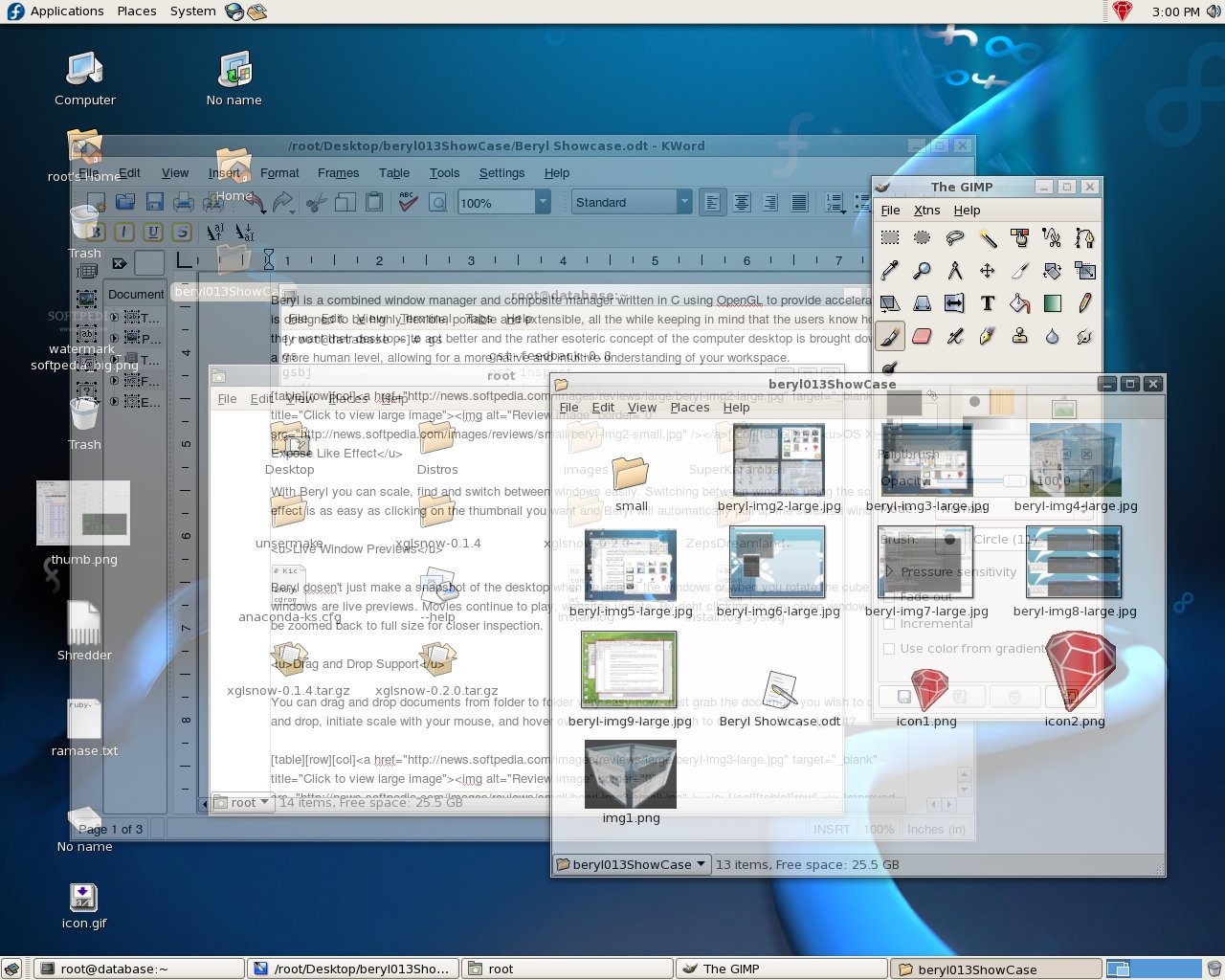1225x980 pixels.
Task: Click the Cut scissors icon in KWord
Action: pos(316,202)
